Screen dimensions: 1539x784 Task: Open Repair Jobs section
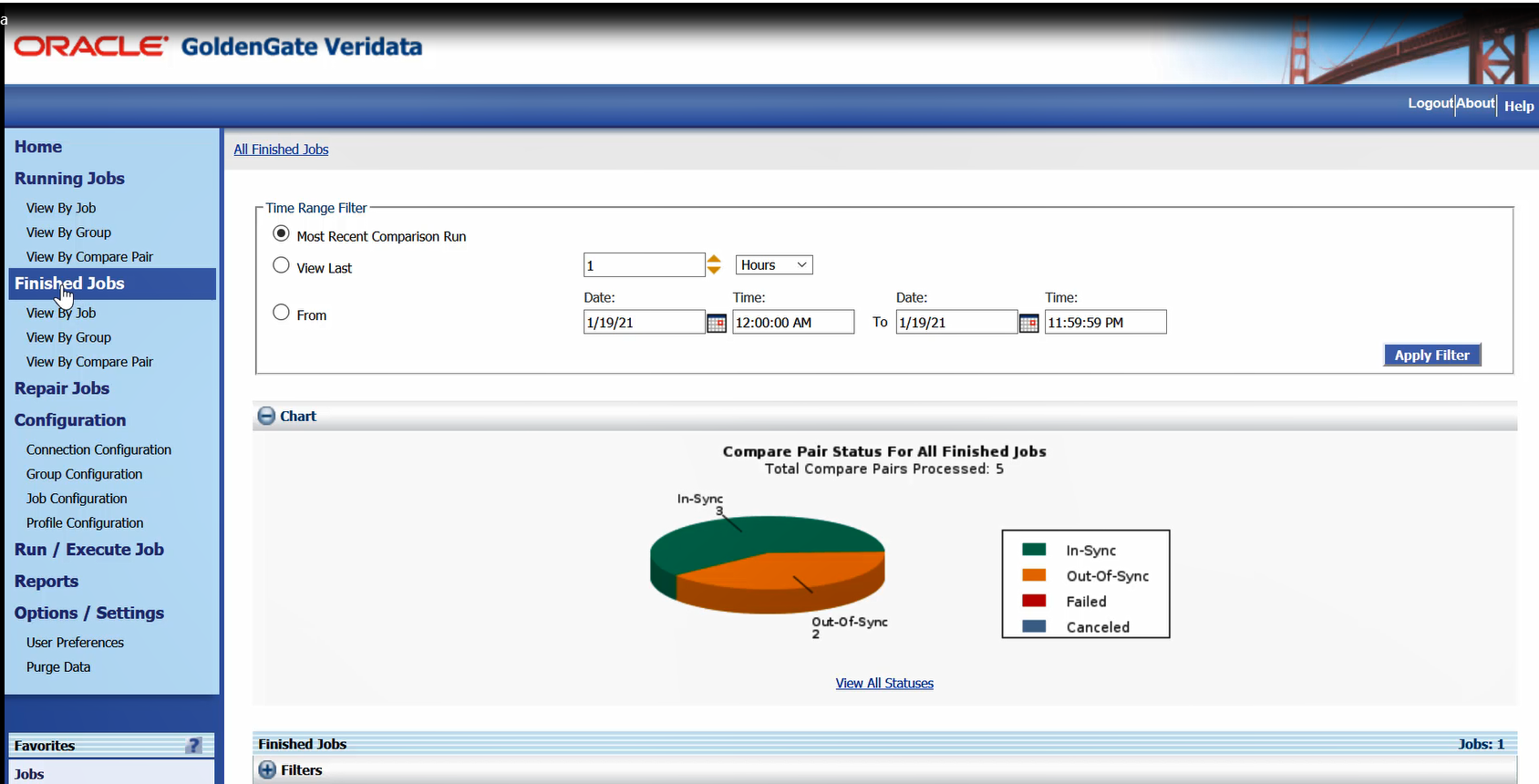point(62,388)
